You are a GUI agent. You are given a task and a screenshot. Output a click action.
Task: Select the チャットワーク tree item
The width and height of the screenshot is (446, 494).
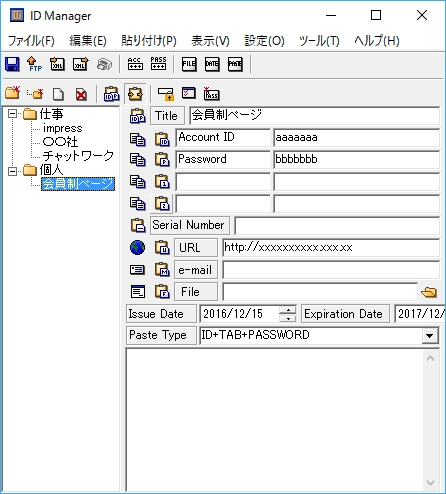(x=78, y=156)
